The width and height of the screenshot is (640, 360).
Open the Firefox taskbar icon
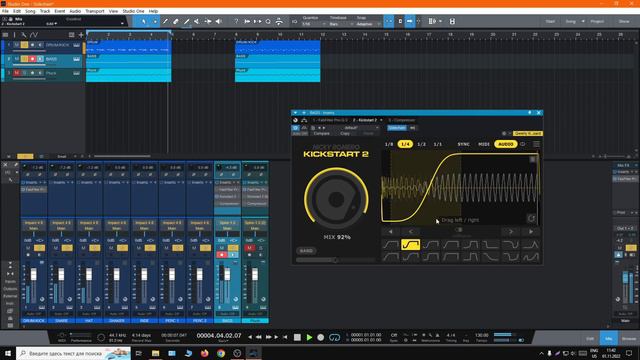(204, 353)
